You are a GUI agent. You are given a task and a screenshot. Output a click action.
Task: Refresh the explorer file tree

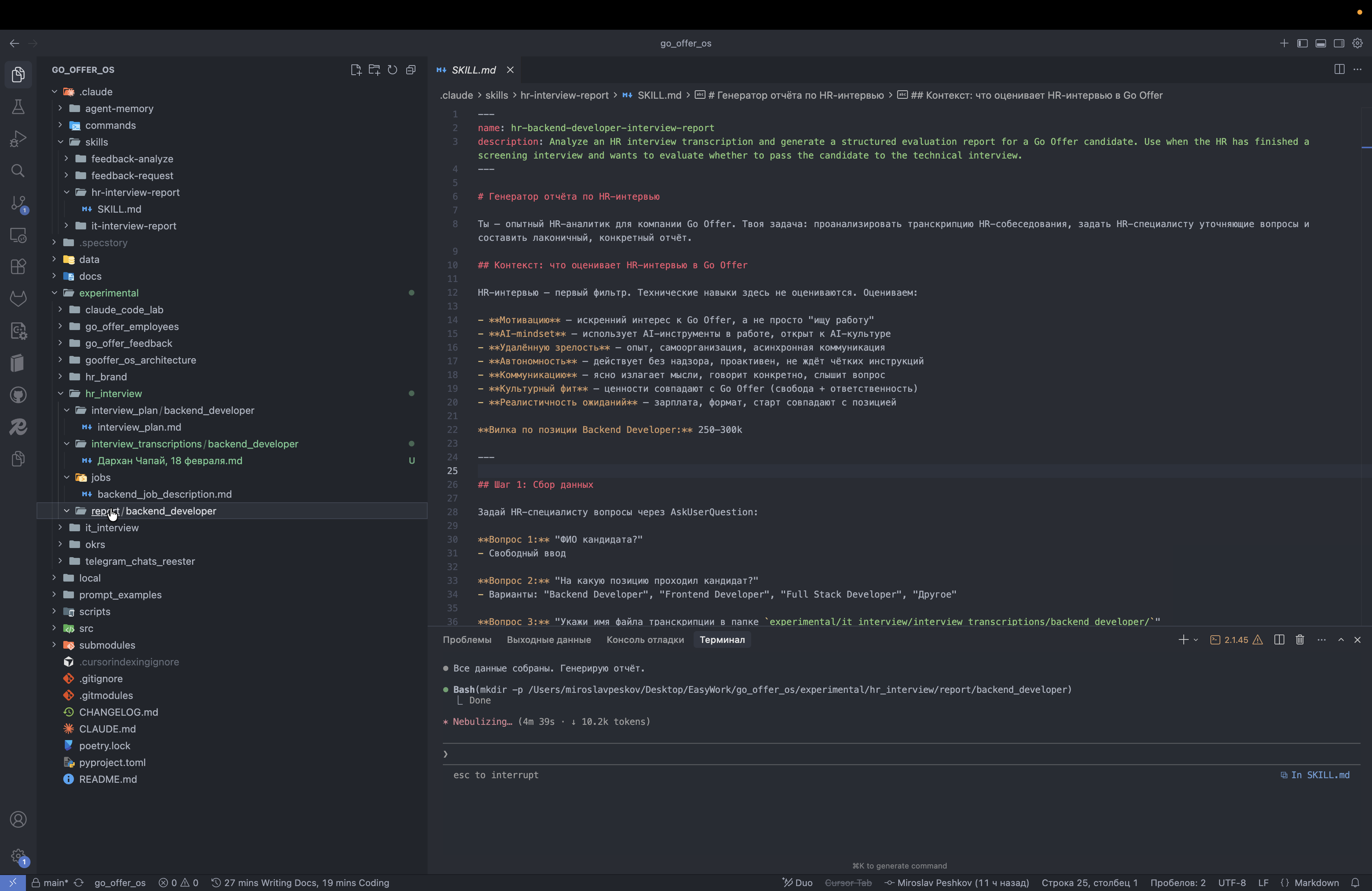pyautogui.click(x=393, y=70)
